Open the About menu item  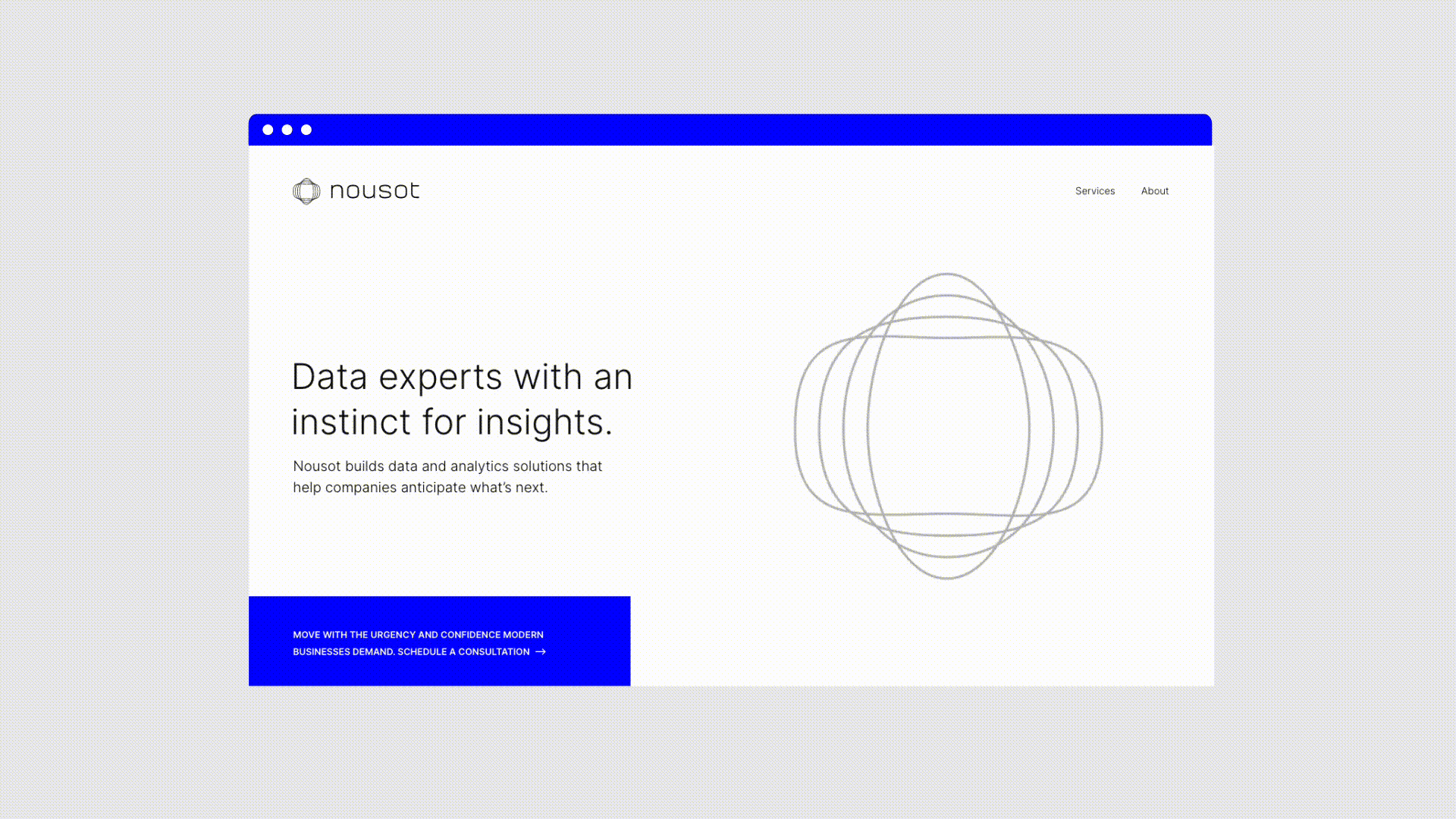coord(1155,191)
